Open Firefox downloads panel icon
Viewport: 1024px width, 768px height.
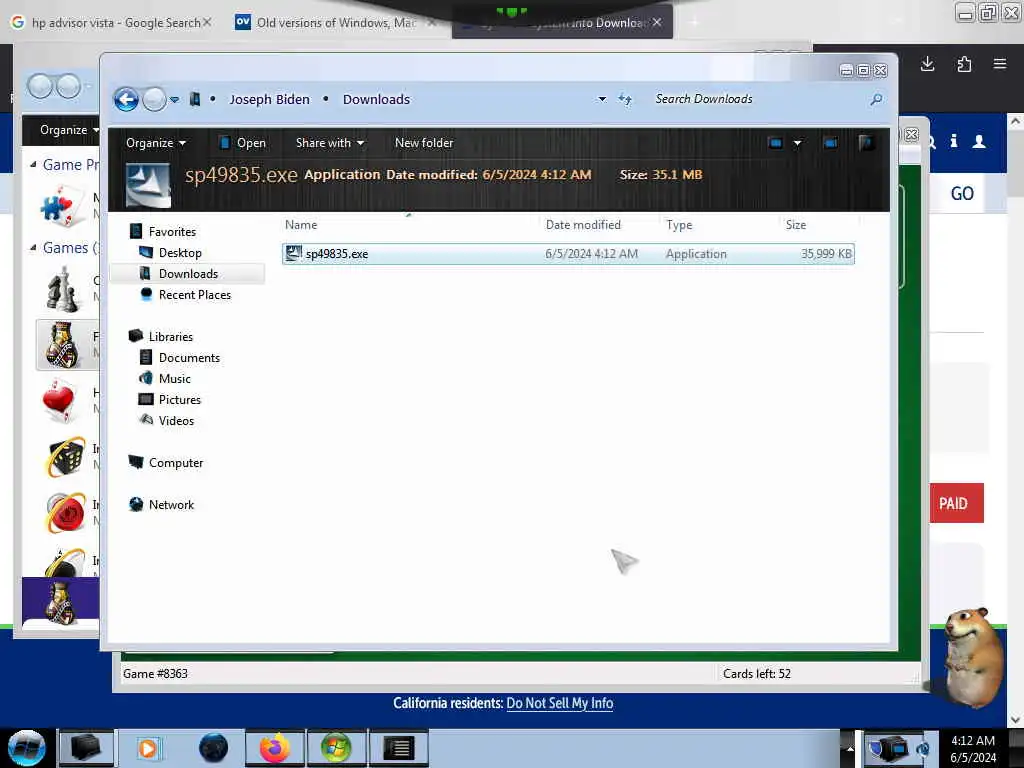(927, 64)
